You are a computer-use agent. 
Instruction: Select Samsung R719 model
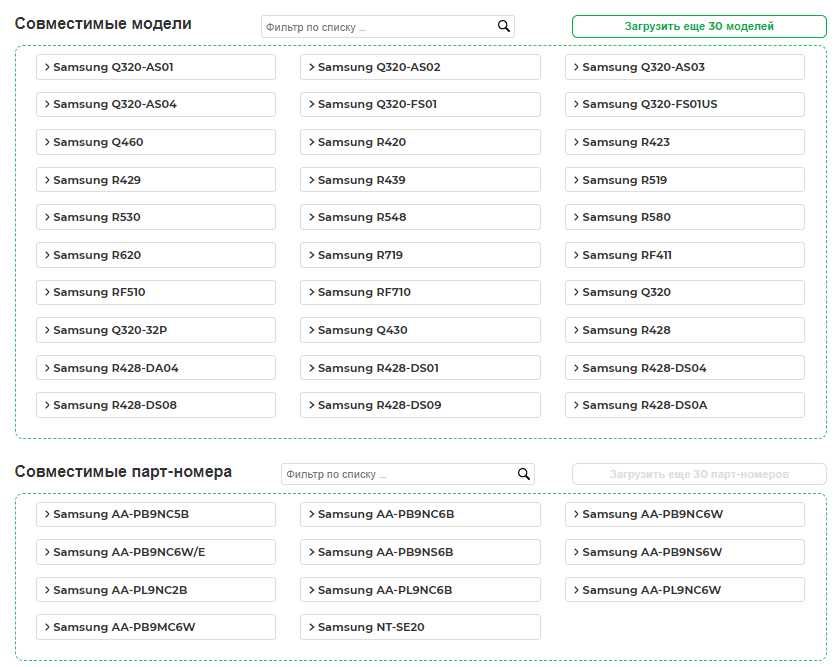click(x=420, y=255)
